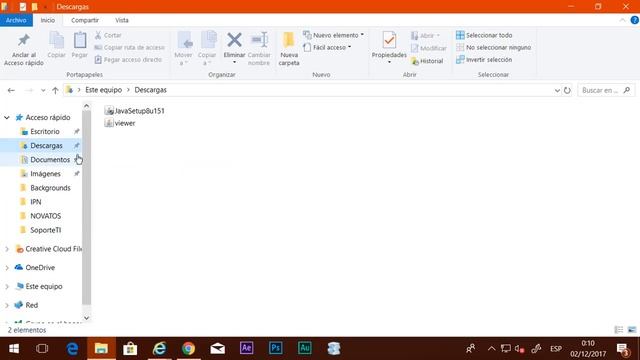Go back with the left arrow

click(x=11, y=90)
